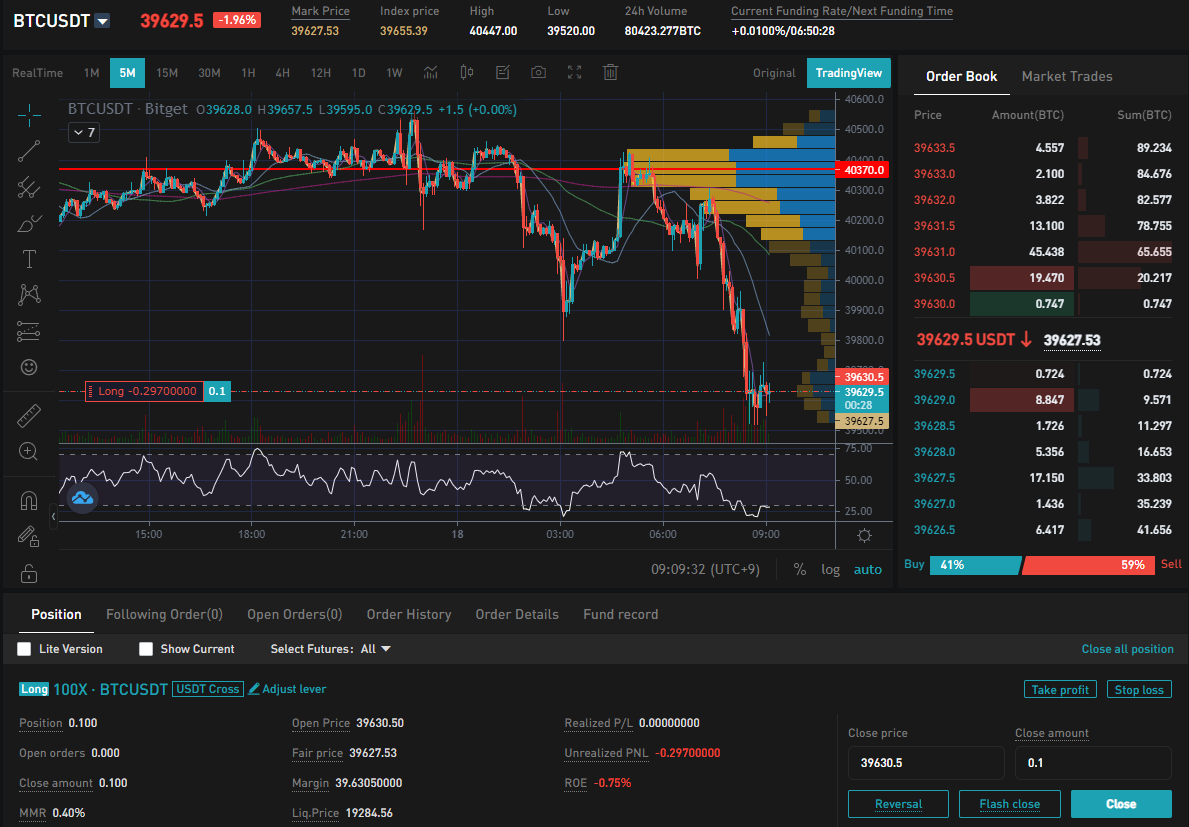This screenshot has height=827, width=1189.
Task: Select the RealTime chart interval
Action: point(37,73)
